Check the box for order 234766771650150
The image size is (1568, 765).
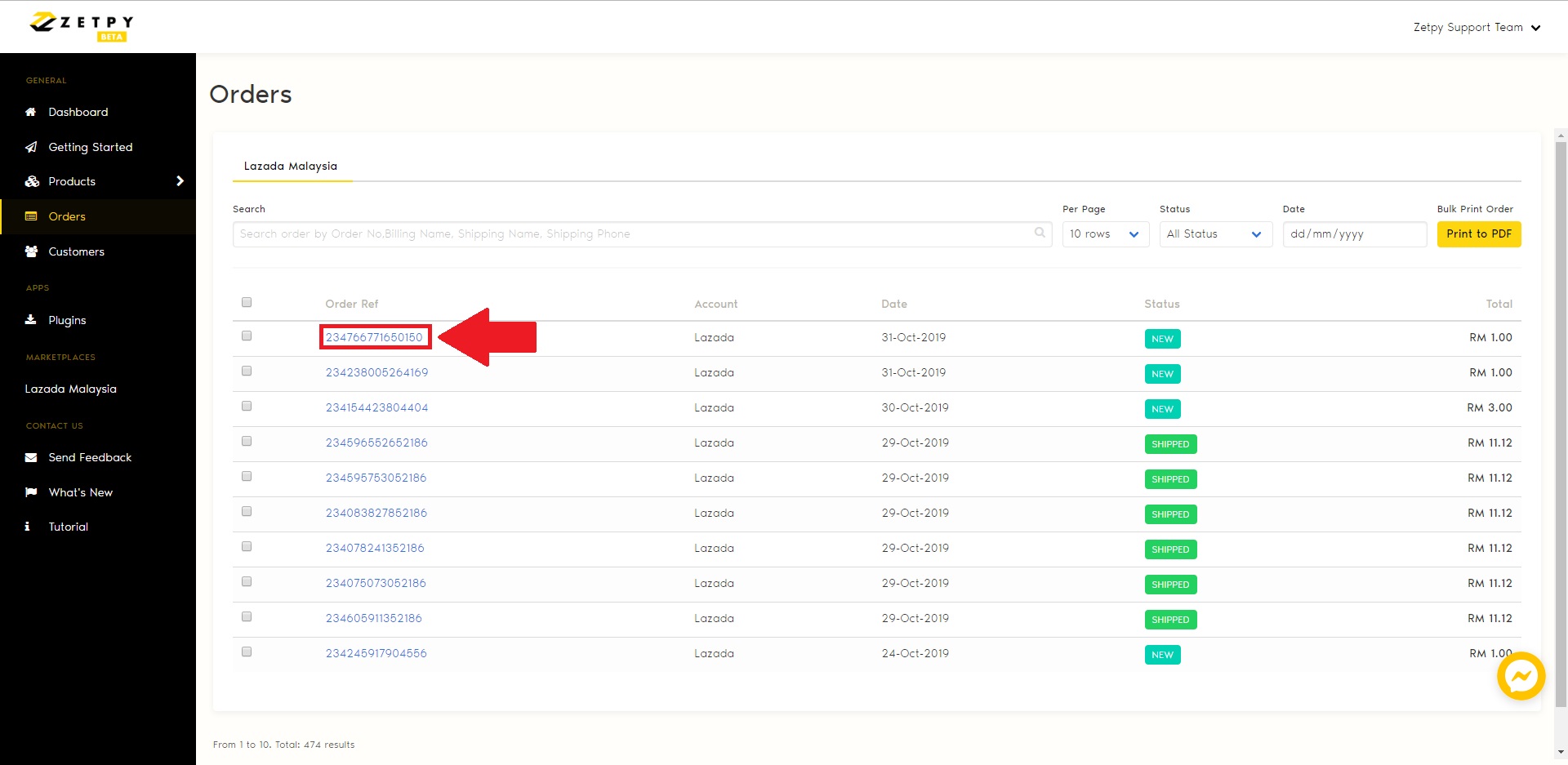(247, 336)
